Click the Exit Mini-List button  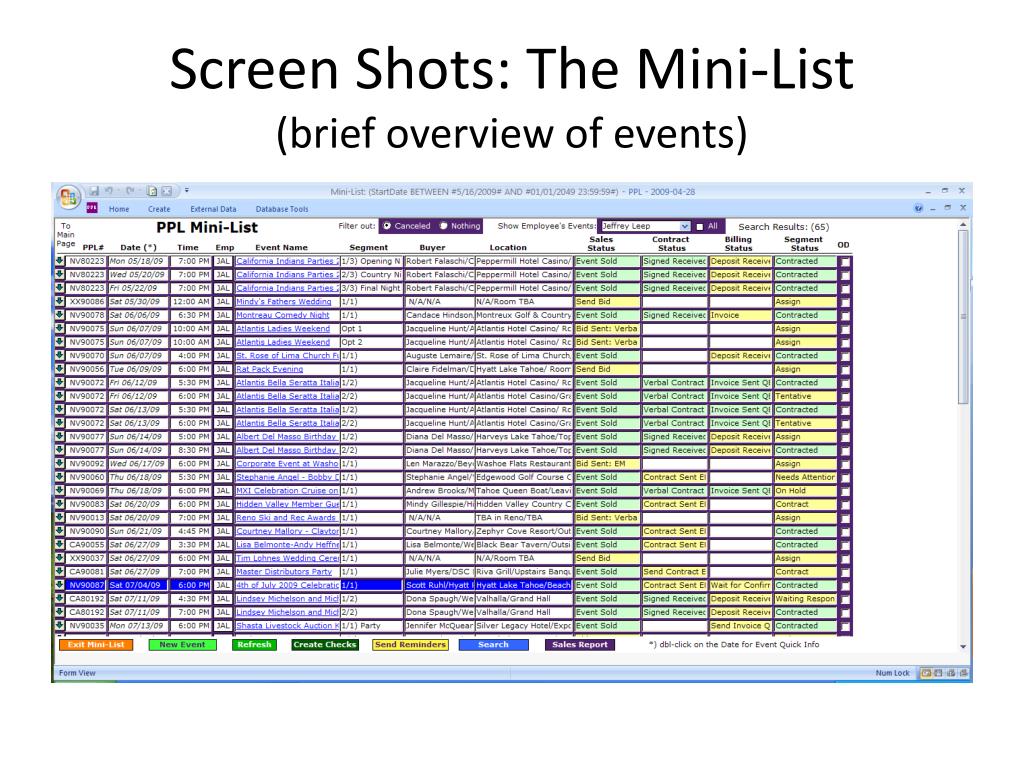[x=96, y=645]
